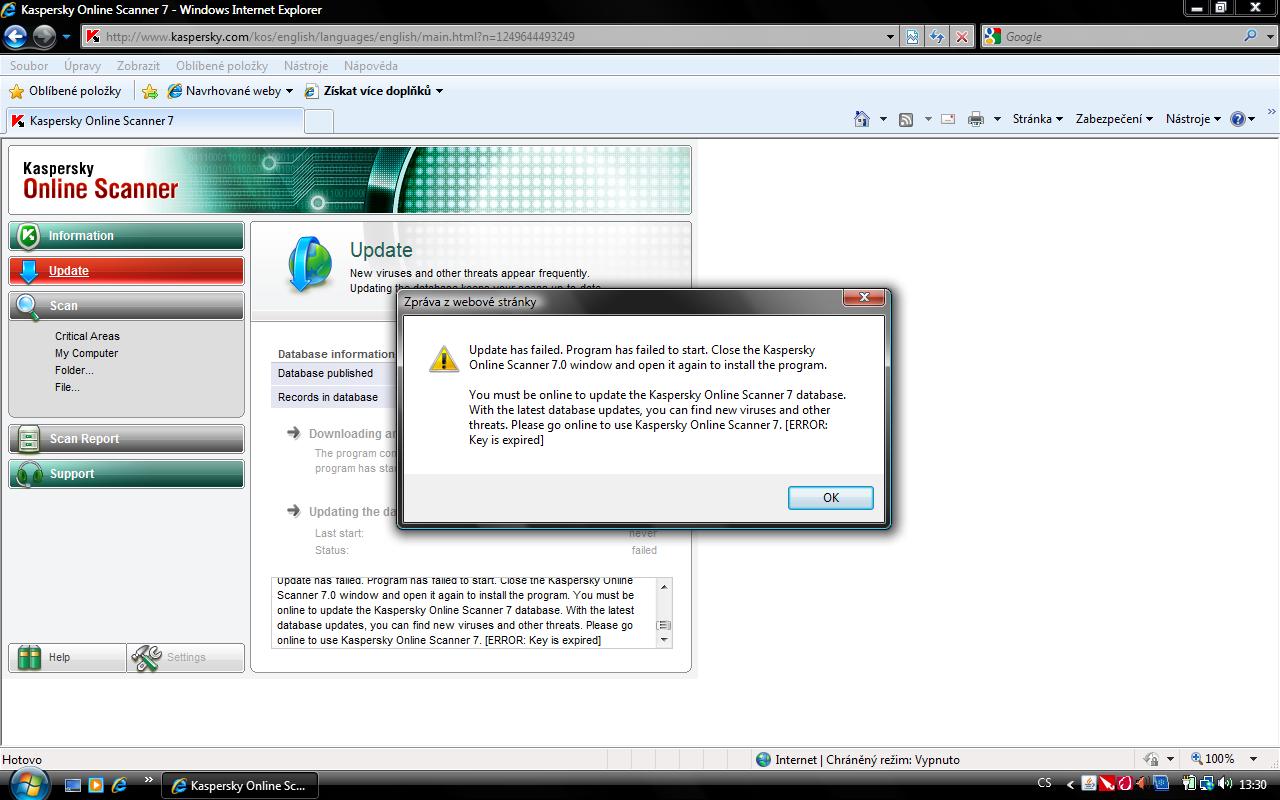Show hidden tray icons arrow
The image size is (1280, 800).
coord(1070,785)
